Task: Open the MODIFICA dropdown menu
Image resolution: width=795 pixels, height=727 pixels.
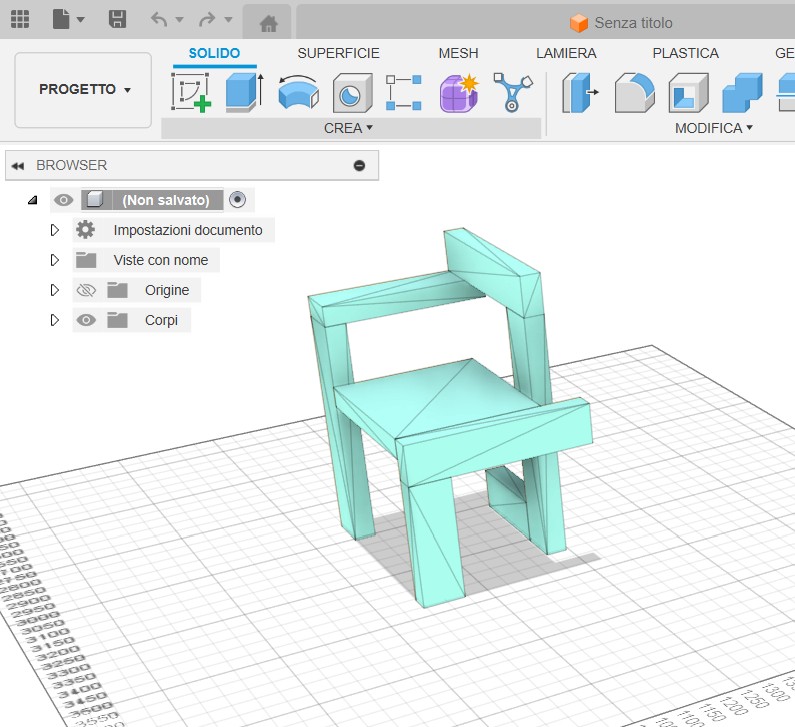Action: point(713,128)
